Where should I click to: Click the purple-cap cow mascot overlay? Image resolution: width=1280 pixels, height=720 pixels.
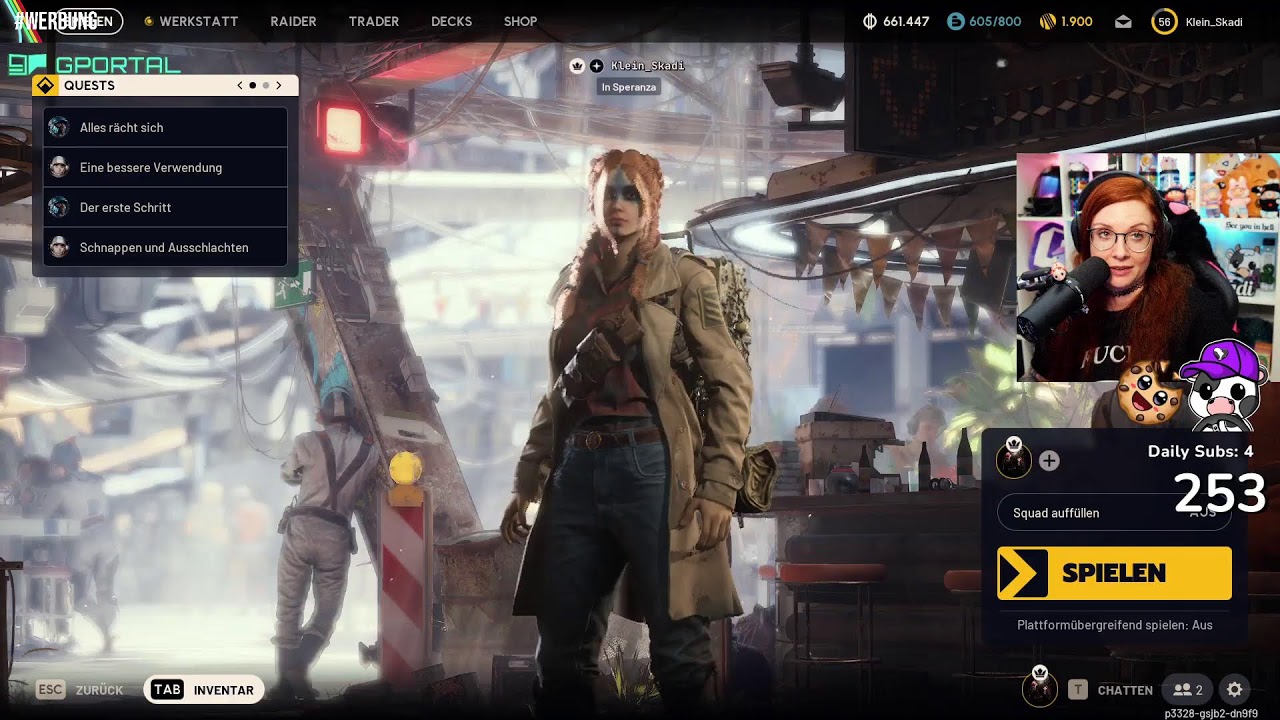pyautogui.click(x=1223, y=384)
